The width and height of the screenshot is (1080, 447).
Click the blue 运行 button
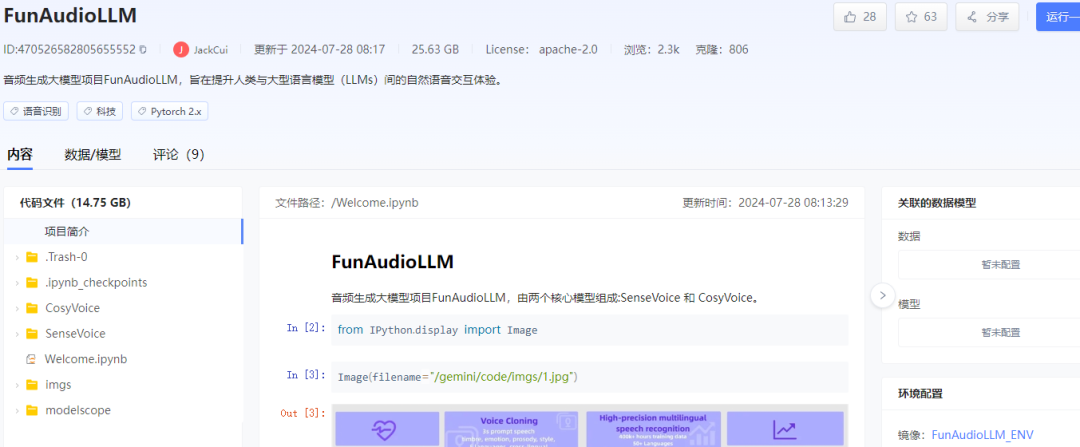1058,17
